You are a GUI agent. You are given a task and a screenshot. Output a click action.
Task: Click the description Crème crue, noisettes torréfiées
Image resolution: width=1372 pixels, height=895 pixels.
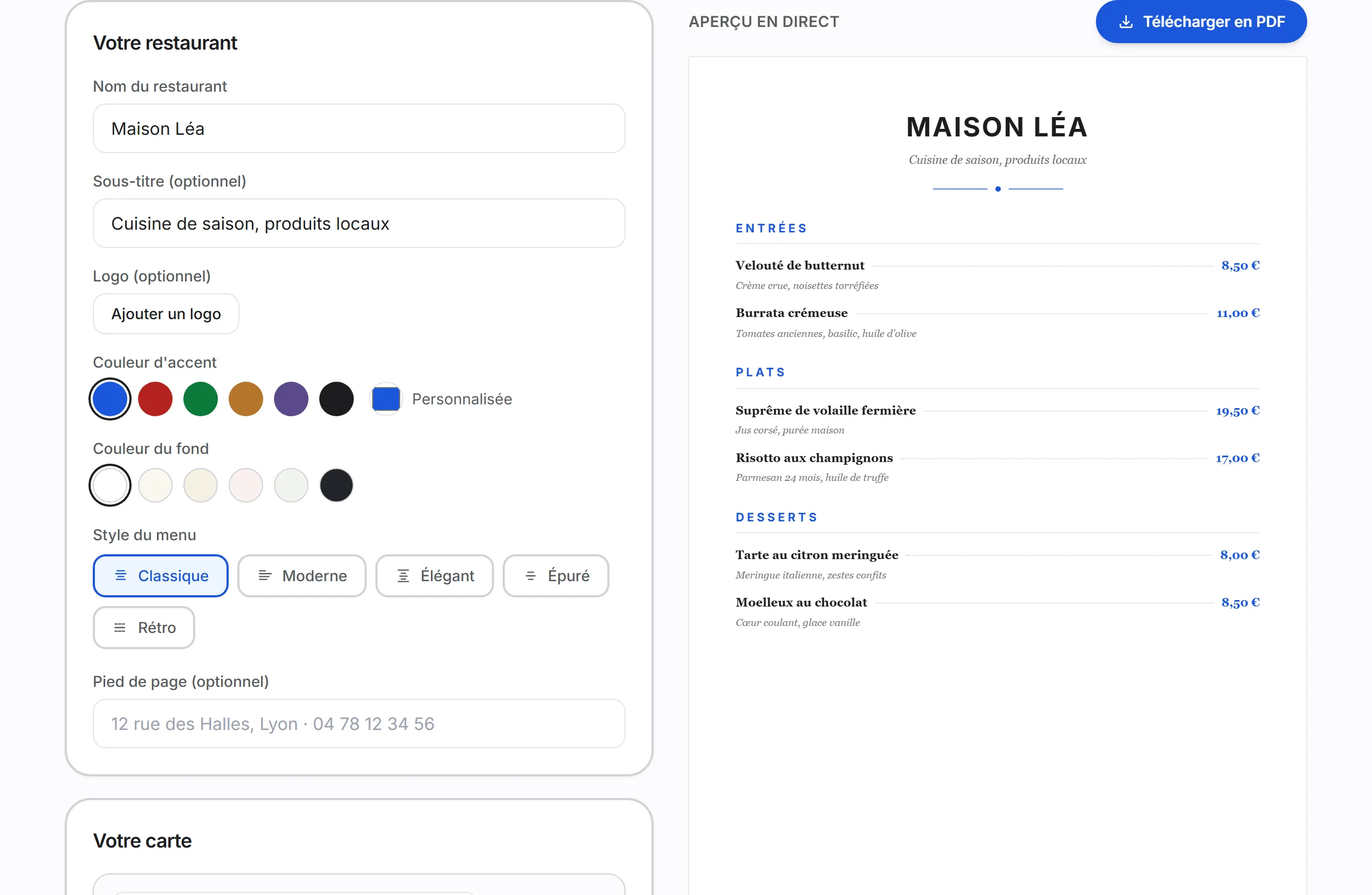807,285
